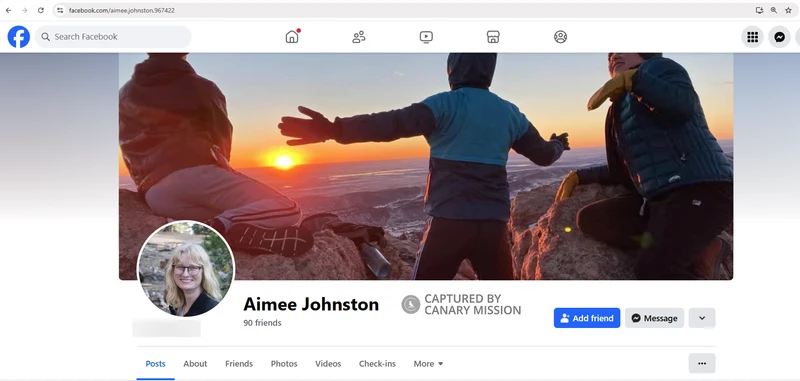Switch to the About tab
Image resolution: width=800 pixels, height=381 pixels.
point(195,364)
